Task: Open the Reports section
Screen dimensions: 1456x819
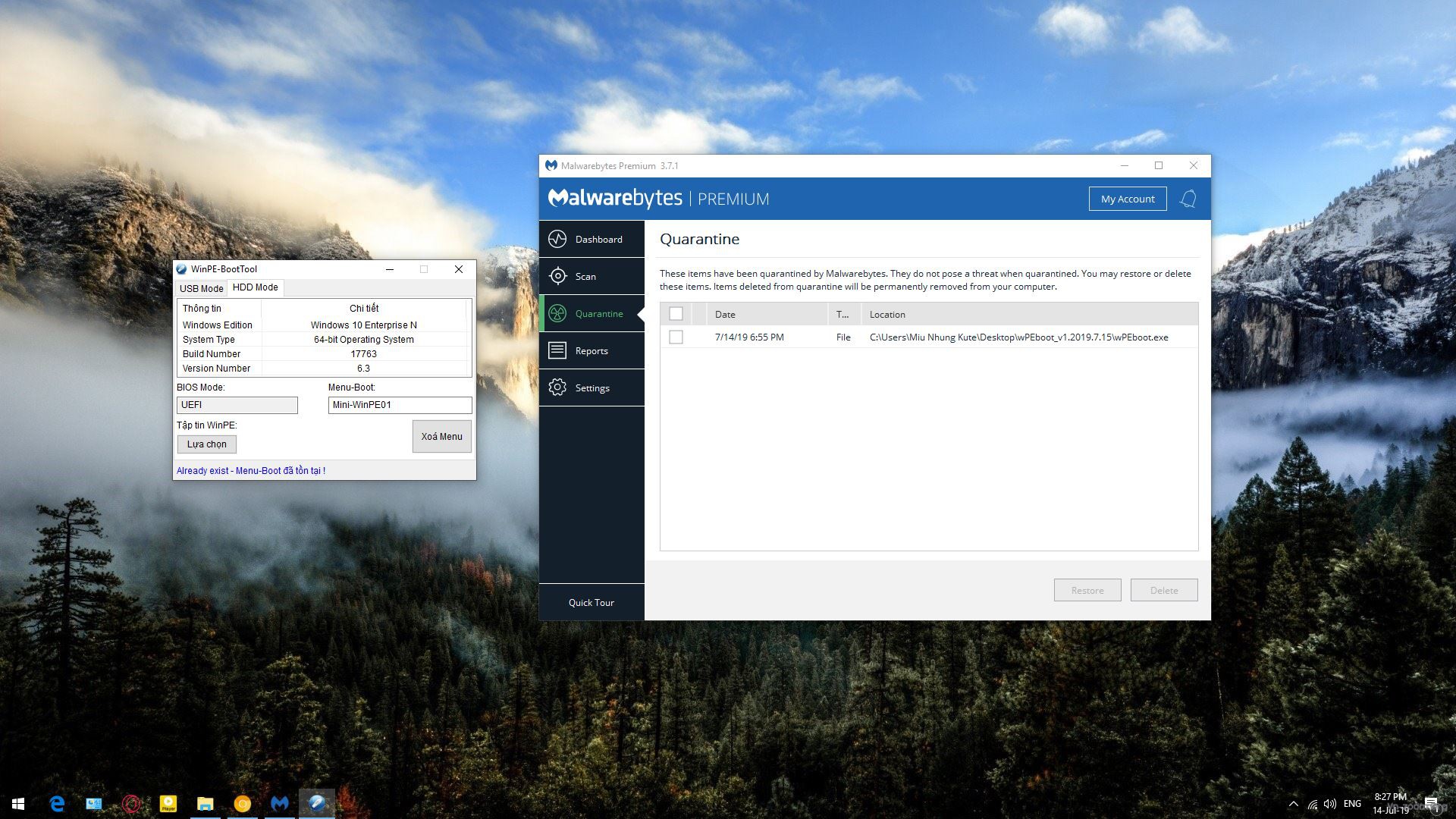Action: tap(591, 350)
